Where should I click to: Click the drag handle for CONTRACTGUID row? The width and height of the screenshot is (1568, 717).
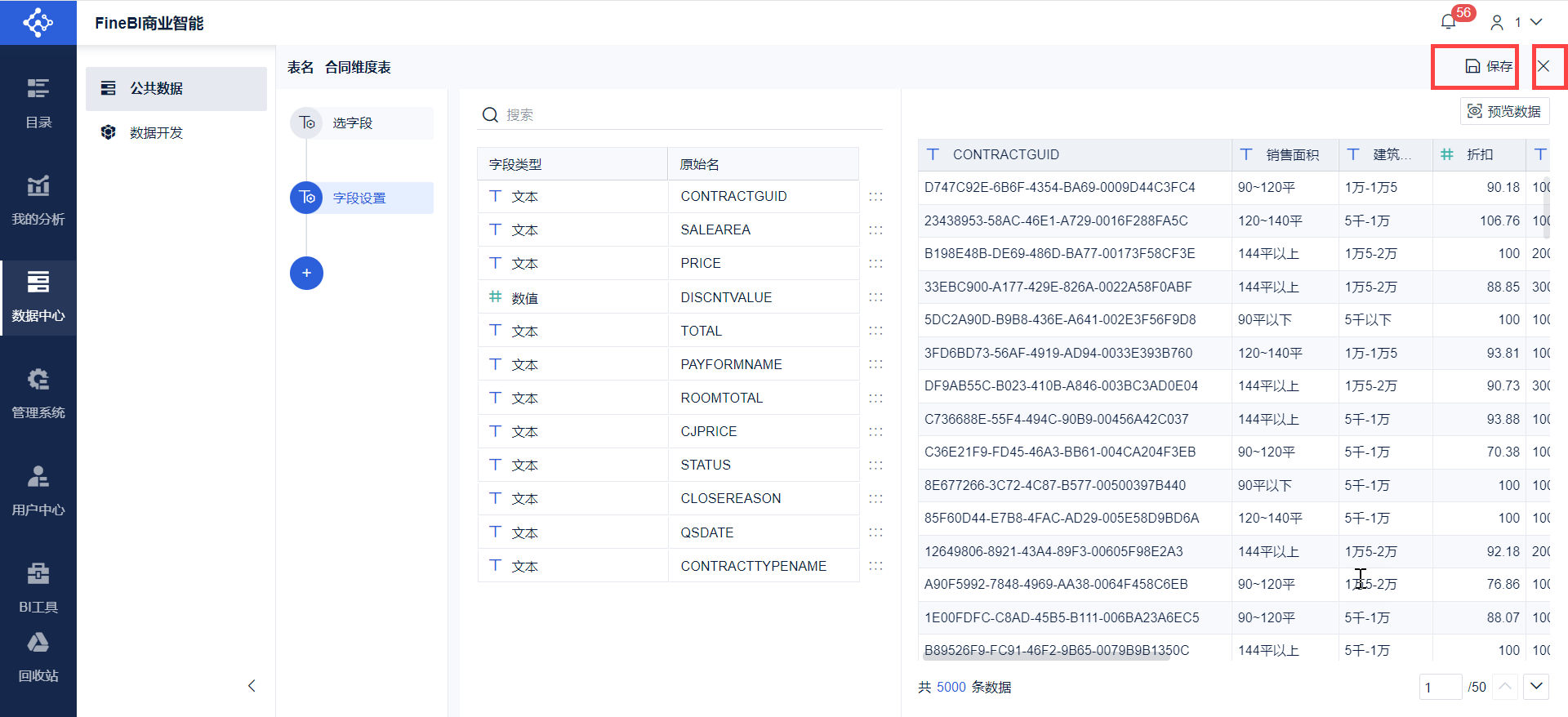coord(875,196)
